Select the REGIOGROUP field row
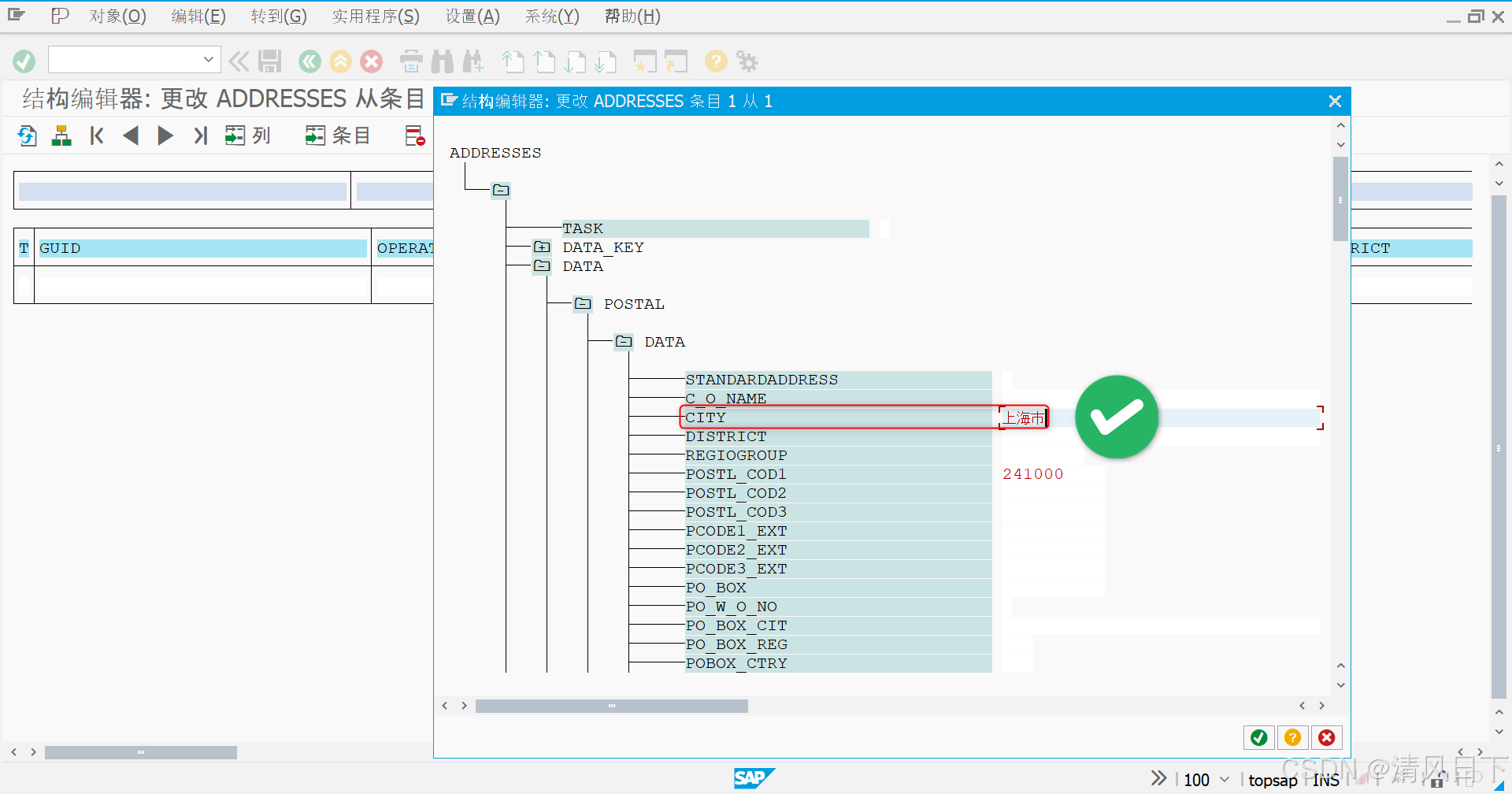 click(838, 455)
